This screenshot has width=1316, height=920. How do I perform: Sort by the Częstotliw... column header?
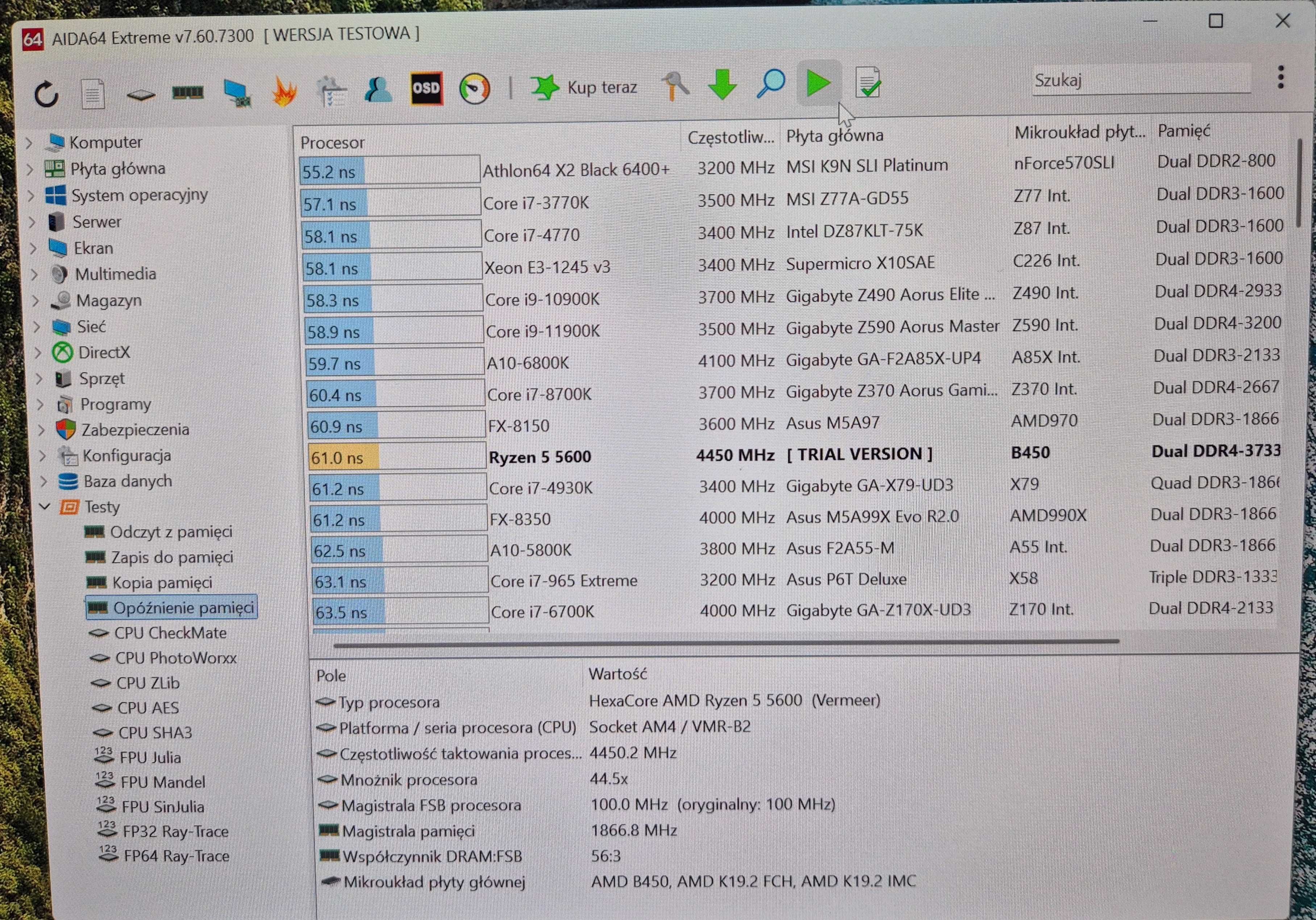coord(731,137)
